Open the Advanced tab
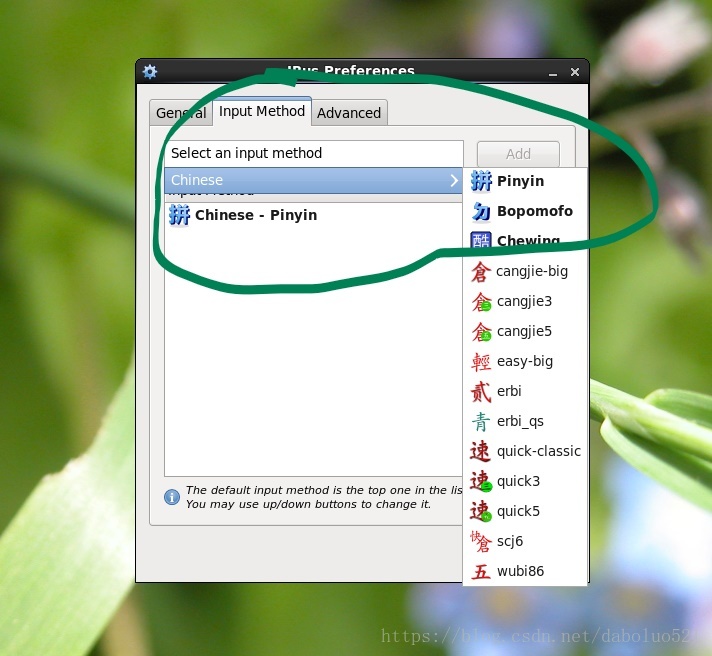Screen dimensions: 712x656 pos(349,113)
